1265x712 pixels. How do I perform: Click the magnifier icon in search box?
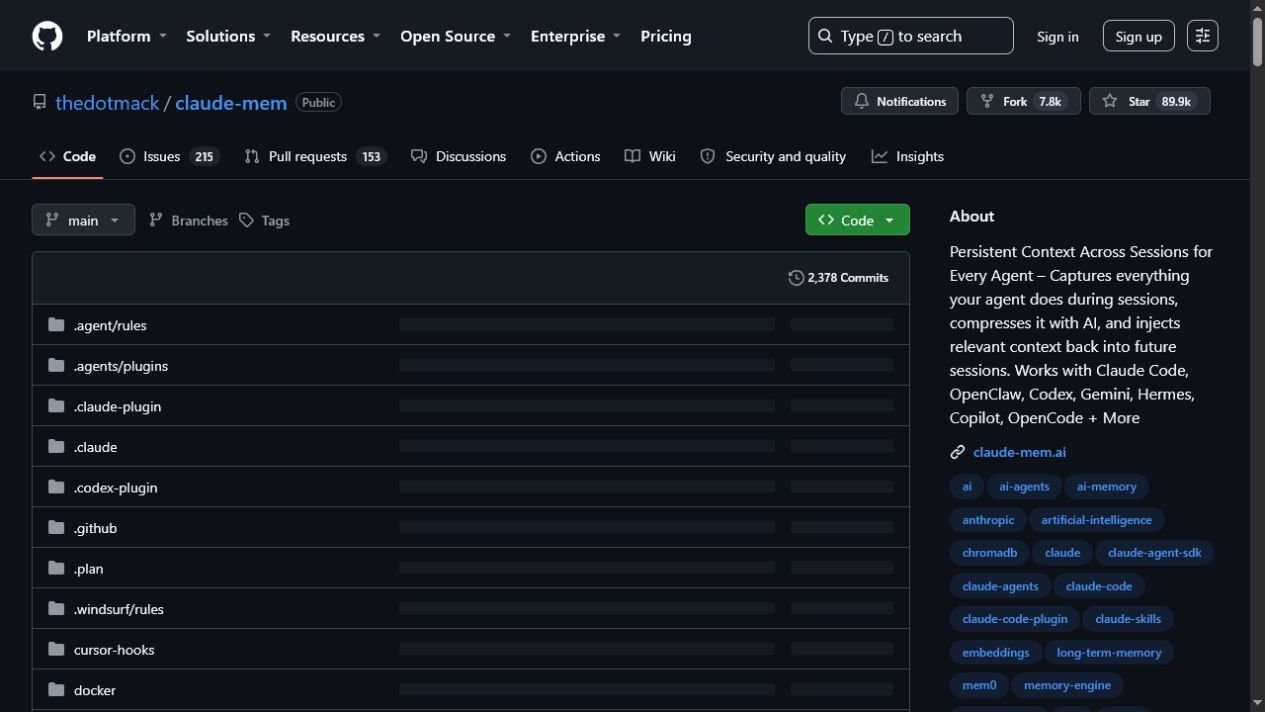pyautogui.click(x=825, y=36)
